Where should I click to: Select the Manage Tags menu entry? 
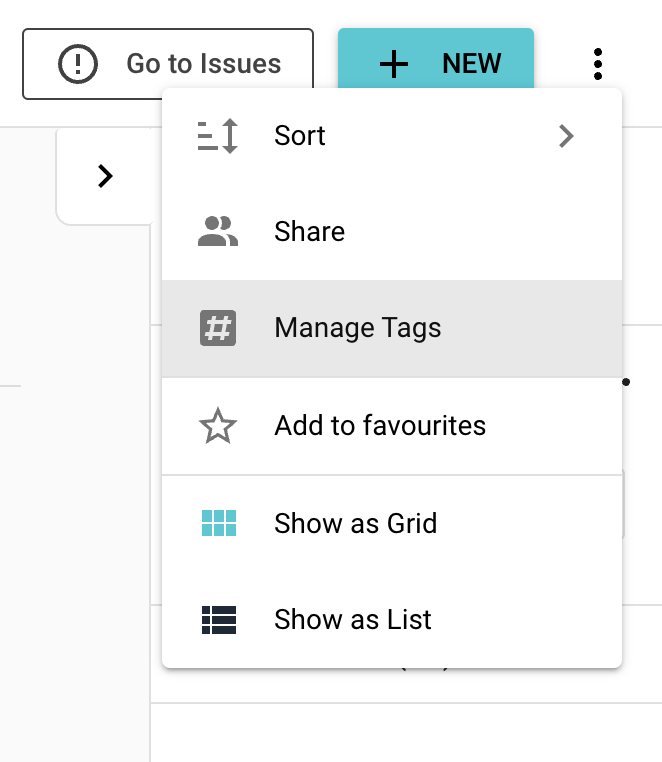pyautogui.click(x=357, y=328)
